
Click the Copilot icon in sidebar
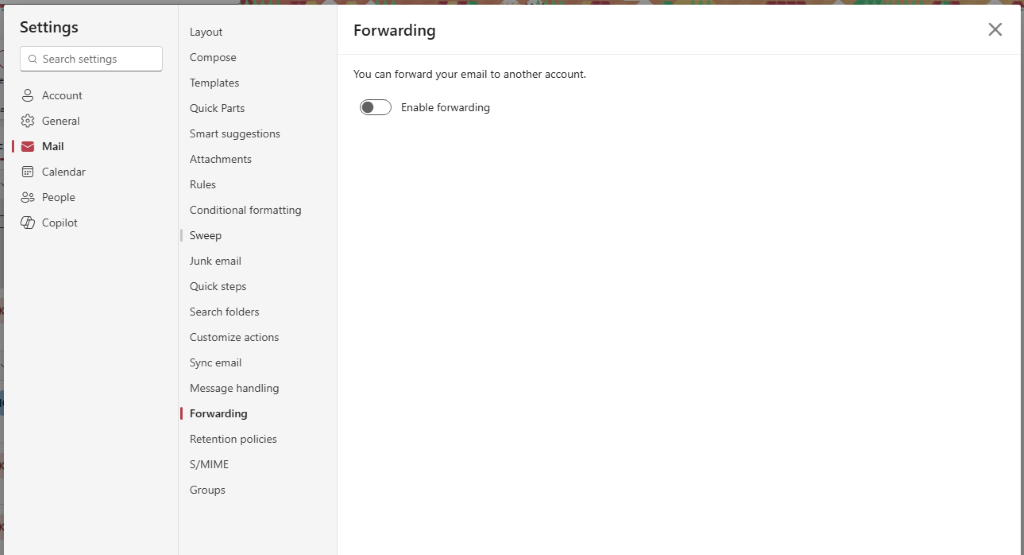[27, 223]
